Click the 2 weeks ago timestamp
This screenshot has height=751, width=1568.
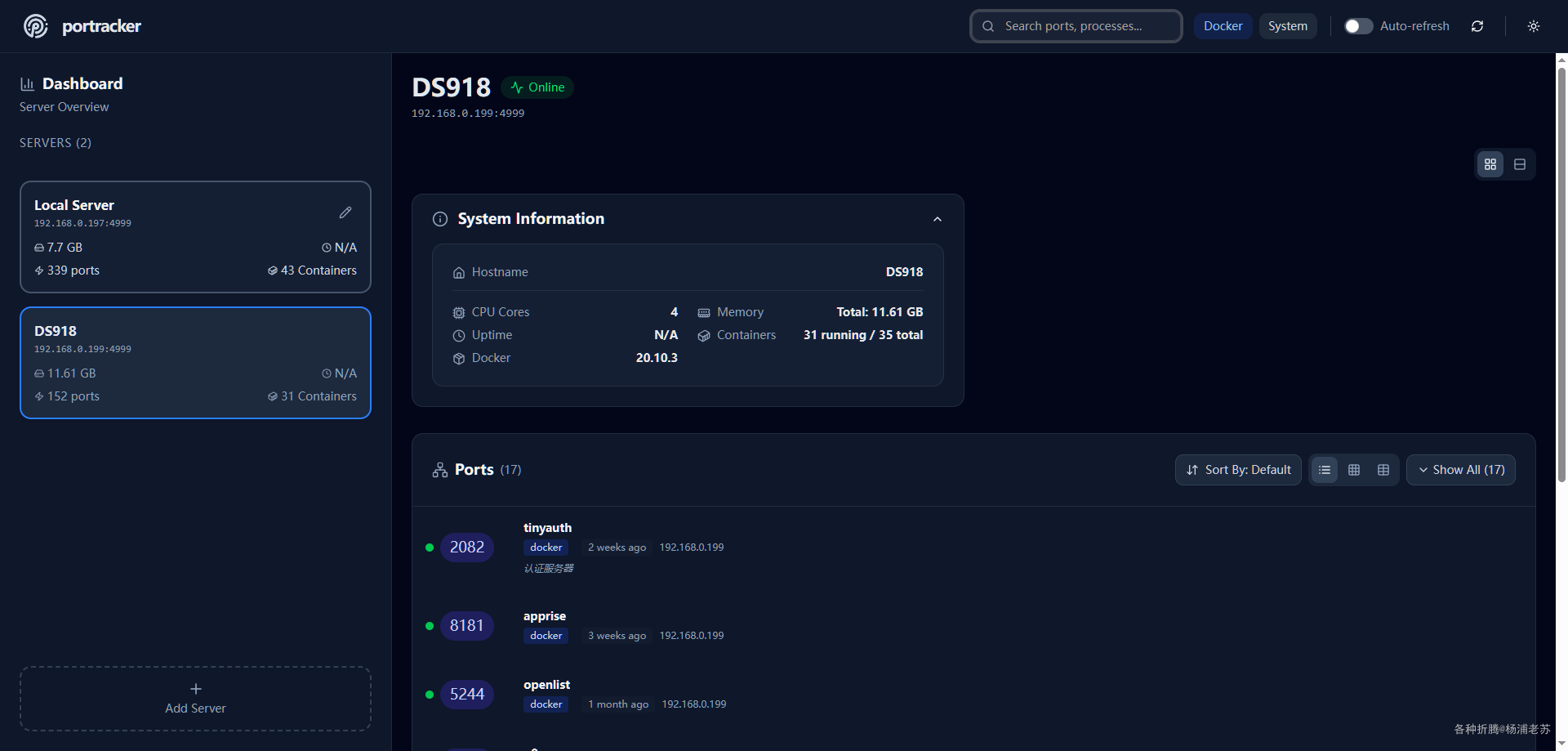click(x=617, y=548)
